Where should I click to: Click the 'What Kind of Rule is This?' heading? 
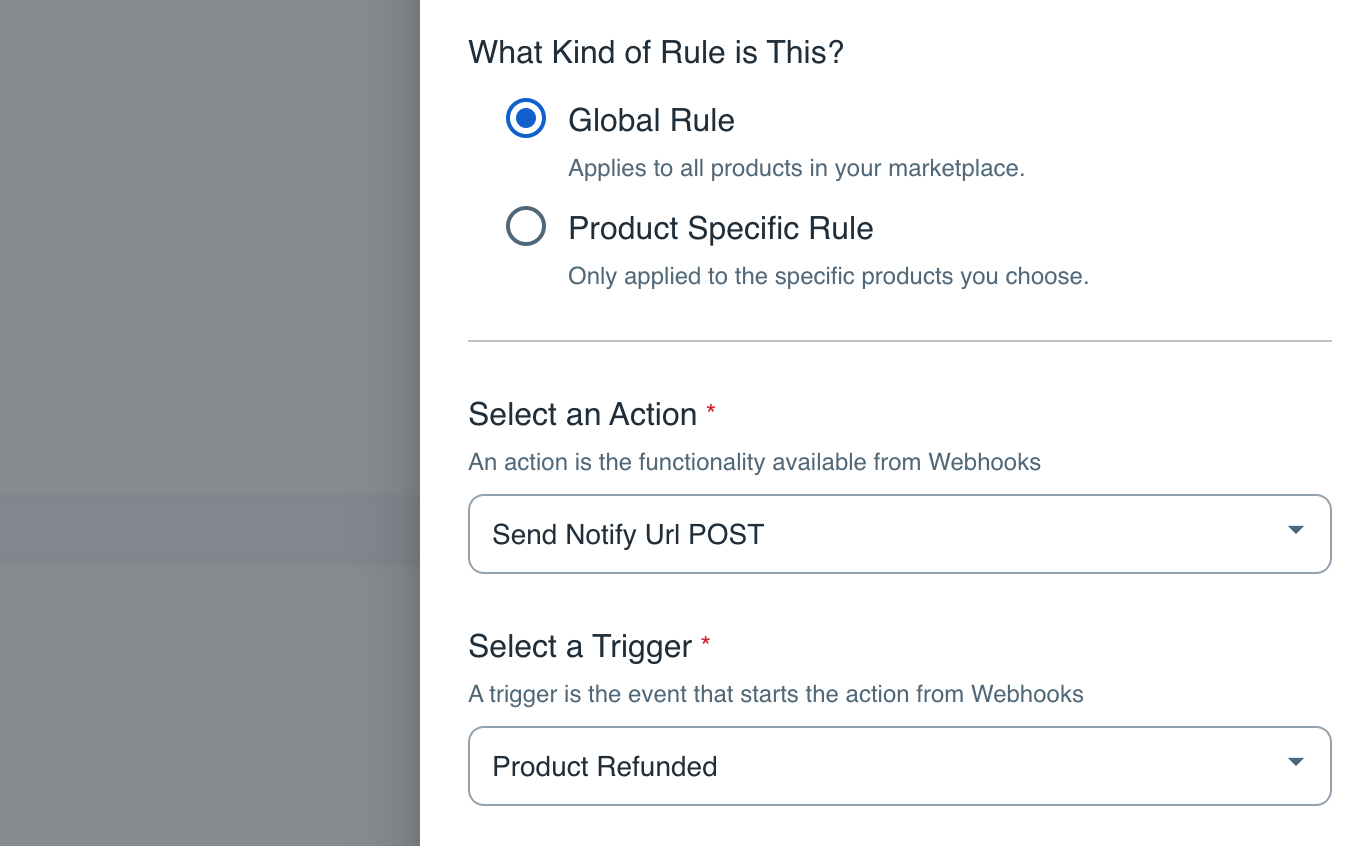(656, 52)
